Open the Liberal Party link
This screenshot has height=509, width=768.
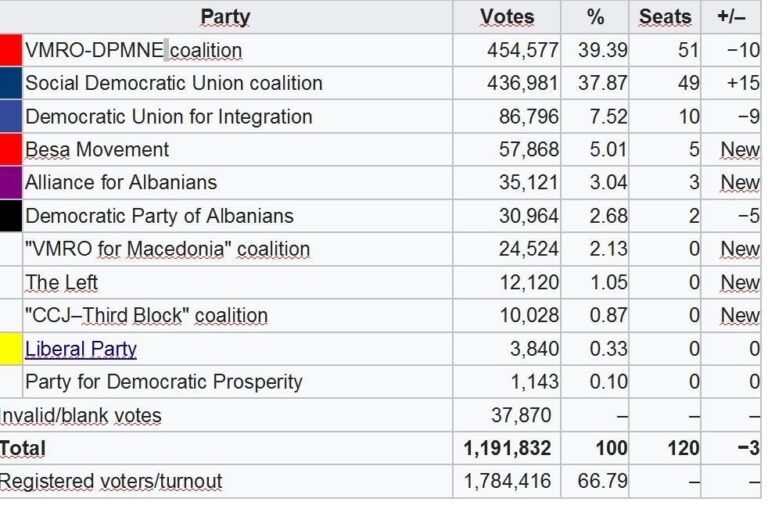coord(81,349)
